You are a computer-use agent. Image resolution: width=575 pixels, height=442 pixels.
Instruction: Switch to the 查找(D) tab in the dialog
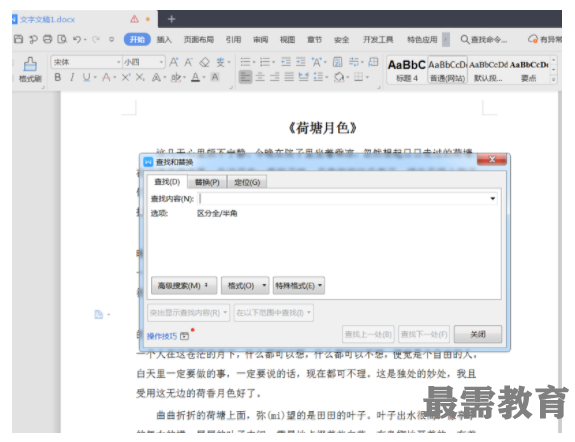coord(167,182)
